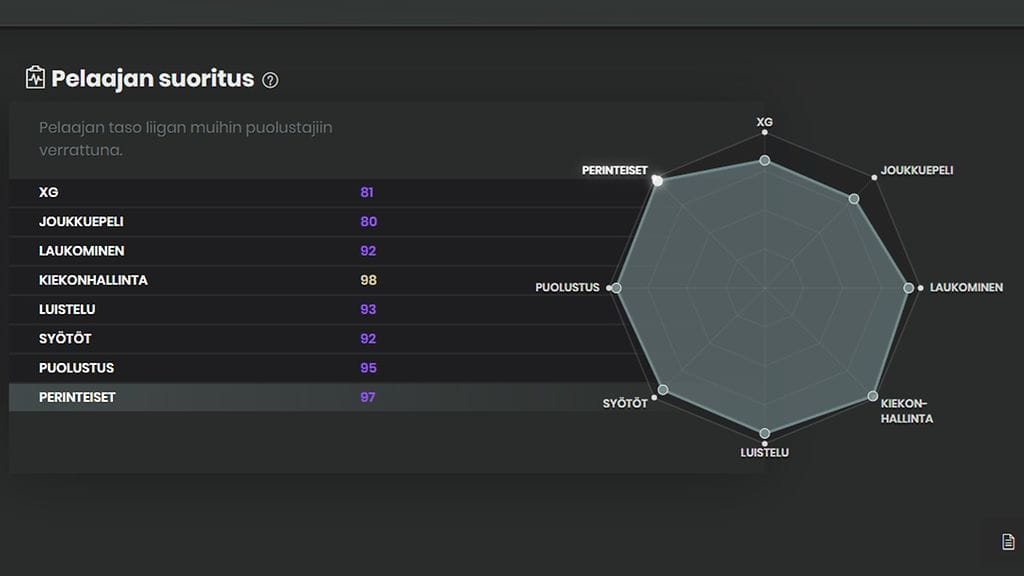Select the LUISTELU stat row
1024x576 pixels.
pos(200,309)
